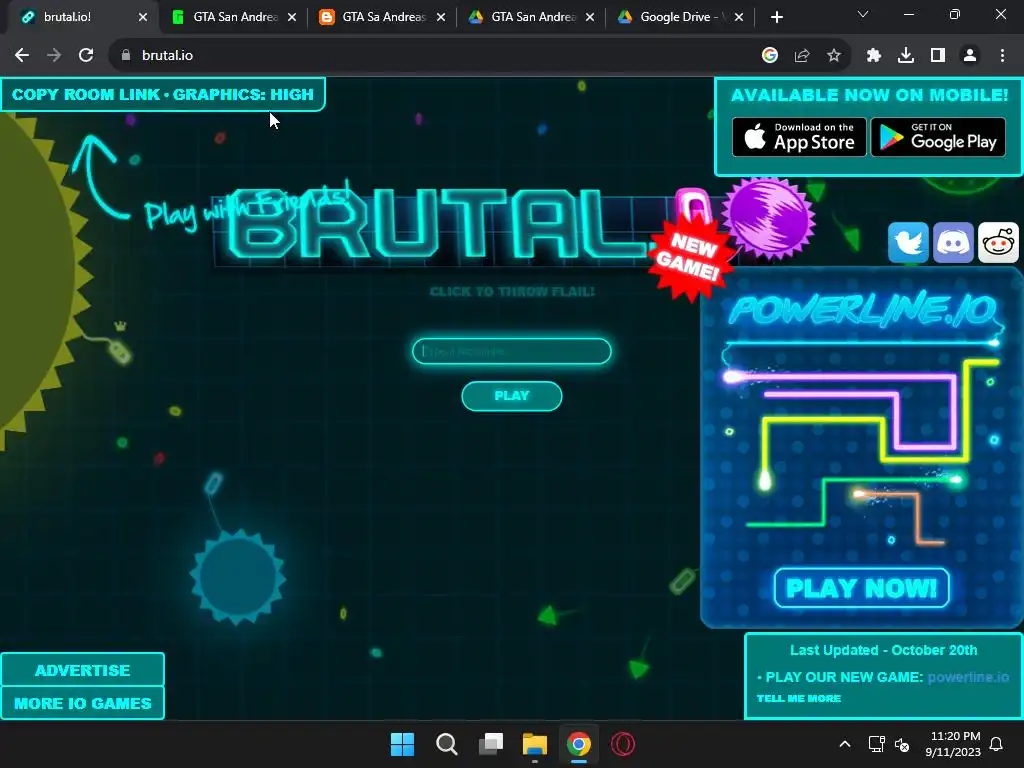View site information lock icon

pos(126,56)
